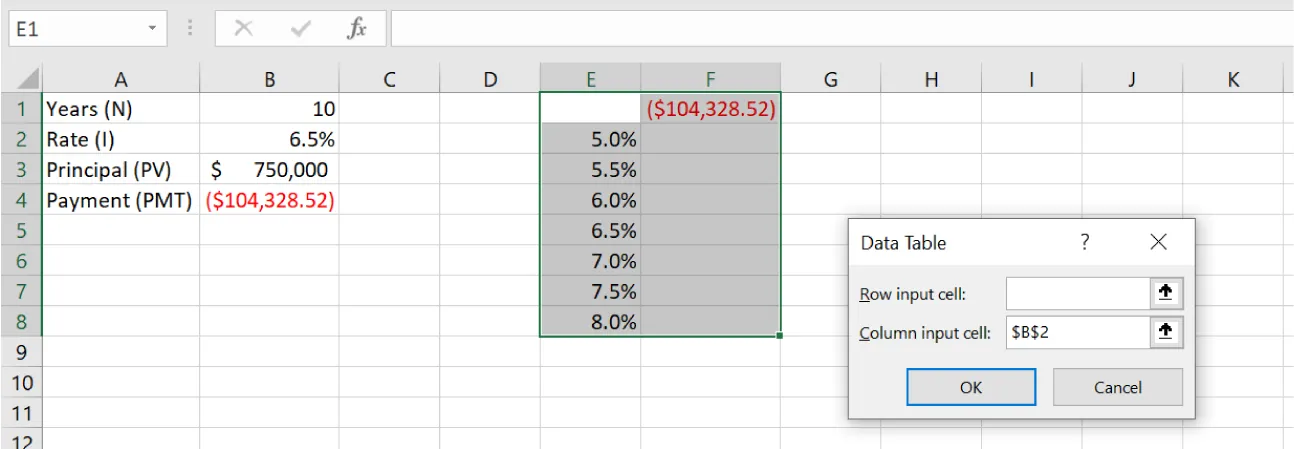1294x449 pixels.
Task: Click the formula bar Cancel X icon
Action: (243, 29)
